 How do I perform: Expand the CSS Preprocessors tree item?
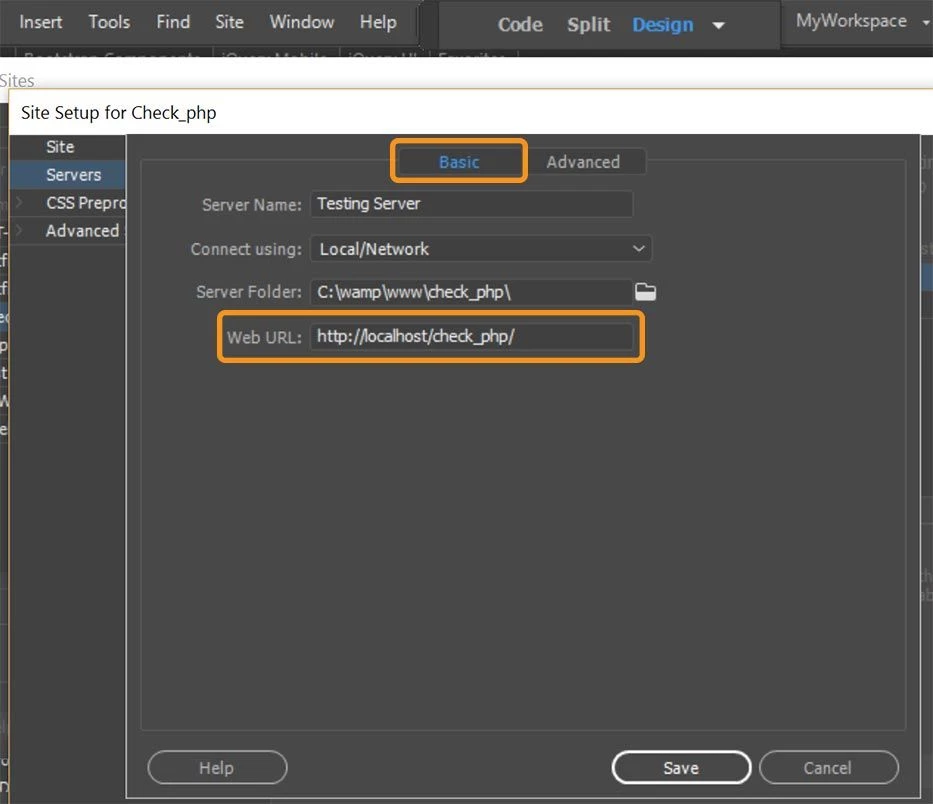(18, 203)
